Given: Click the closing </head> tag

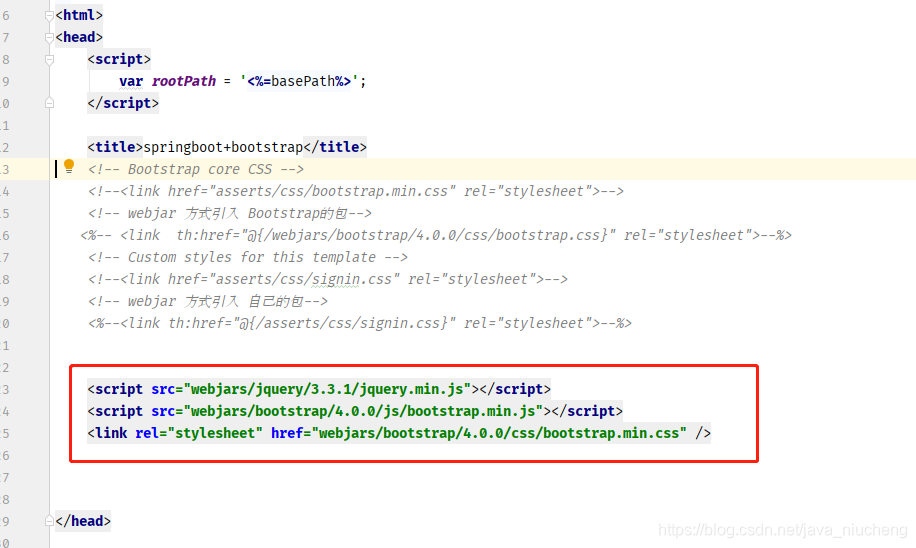Looking at the screenshot, I should pos(83,521).
